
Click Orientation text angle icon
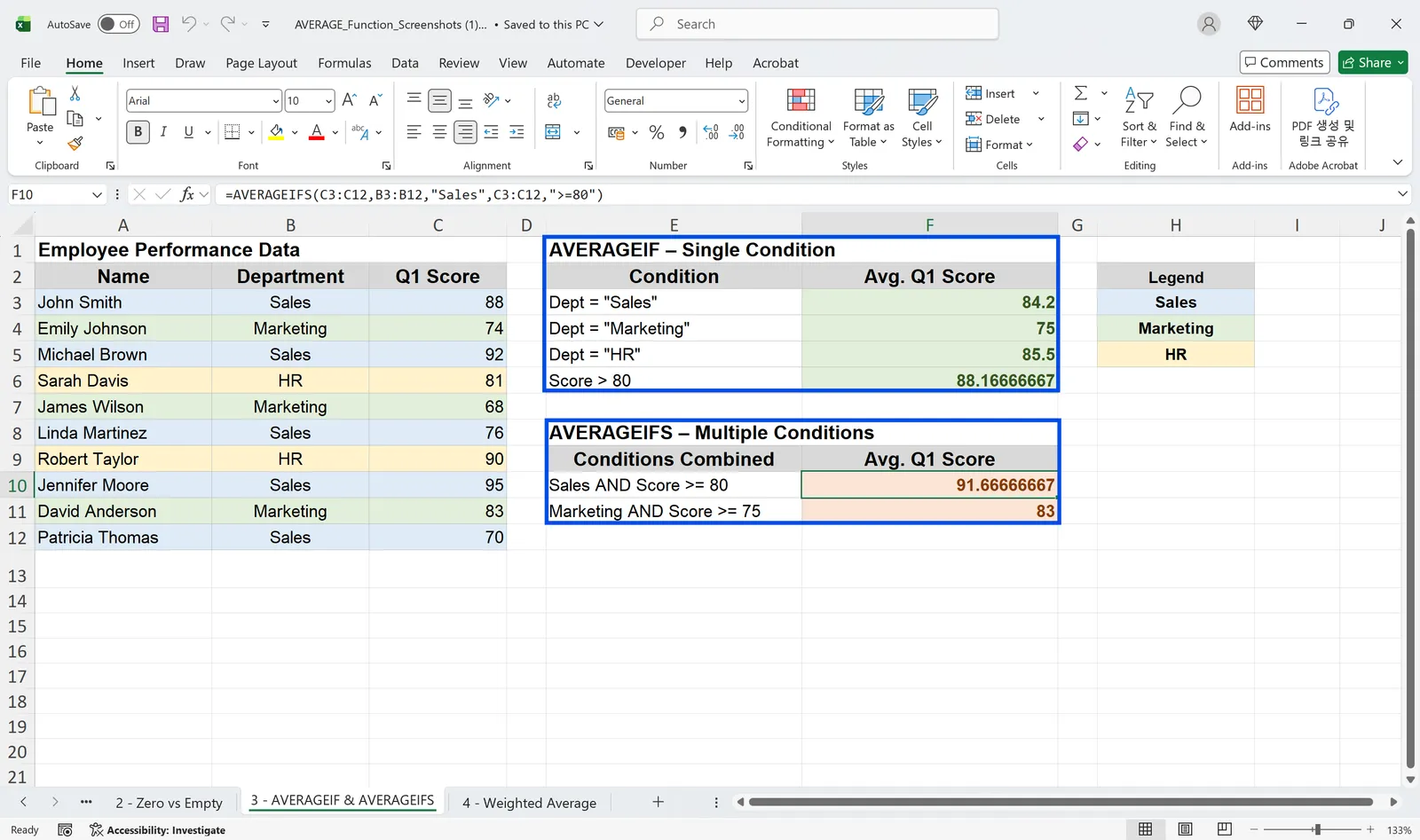(x=492, y=100)
